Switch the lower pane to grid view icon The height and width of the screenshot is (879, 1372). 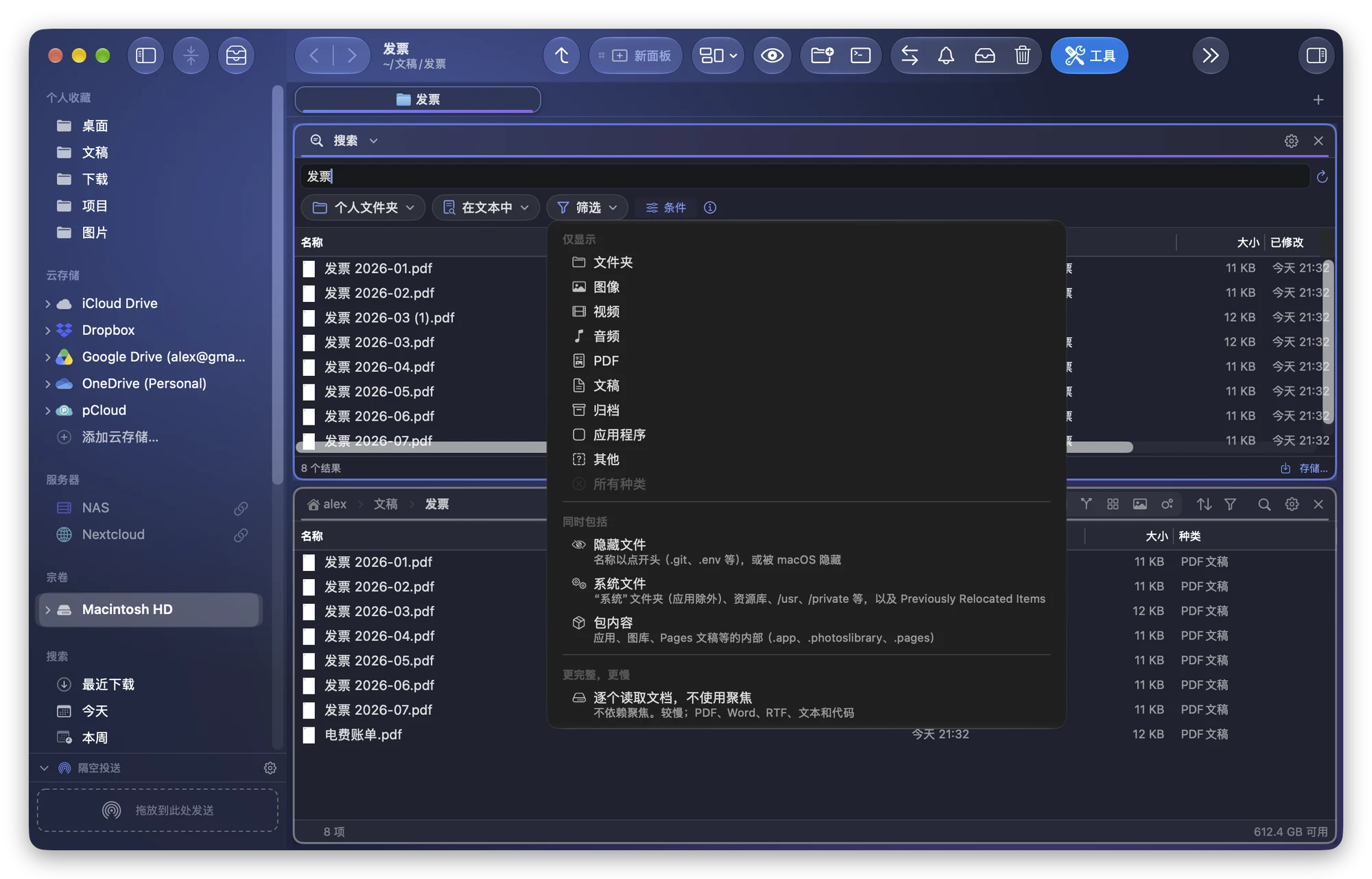(1113, 504)
